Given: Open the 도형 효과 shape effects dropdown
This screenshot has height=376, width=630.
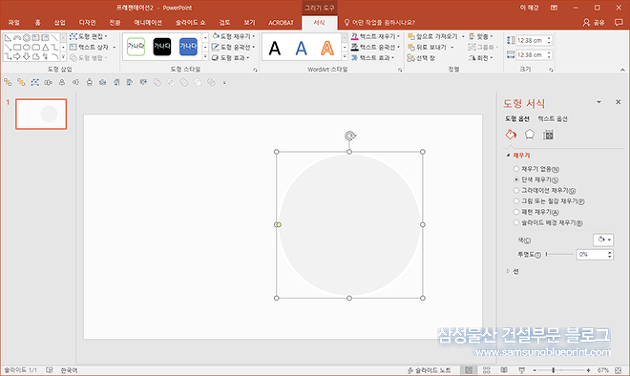Looking at the screenshot, I should [231, 58].
